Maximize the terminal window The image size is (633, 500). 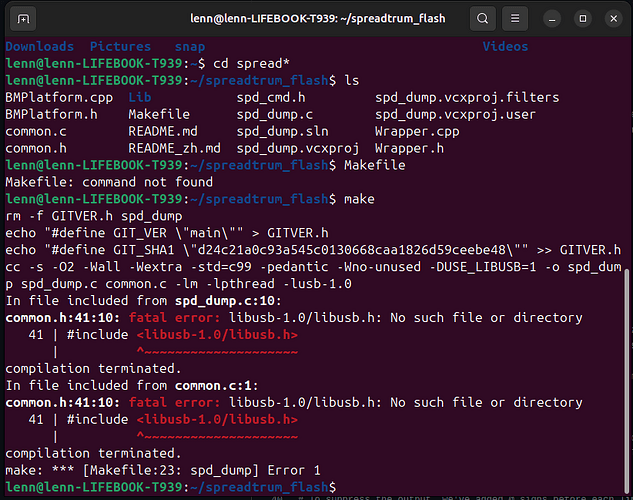tap(583, 19)
